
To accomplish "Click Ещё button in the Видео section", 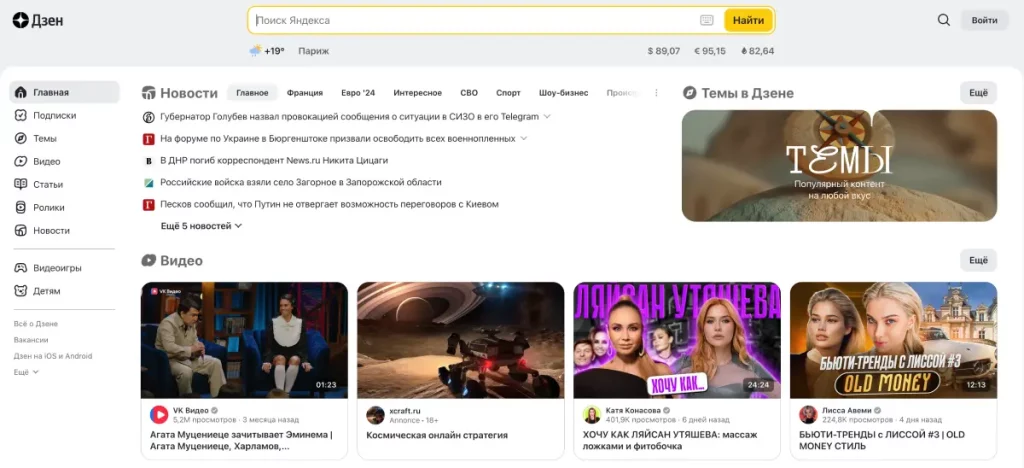I will click(x=978, y=260).
